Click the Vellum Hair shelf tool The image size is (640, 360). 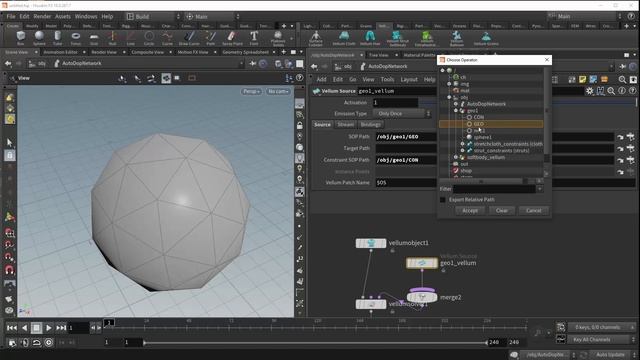pyautogui.click(x=370, y=38)
